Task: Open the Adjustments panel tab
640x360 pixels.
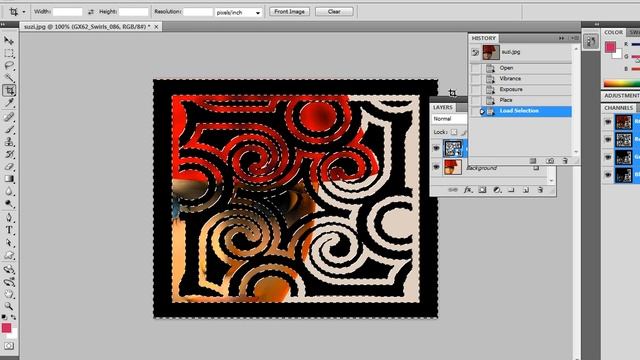Action: tap(622, 96)
